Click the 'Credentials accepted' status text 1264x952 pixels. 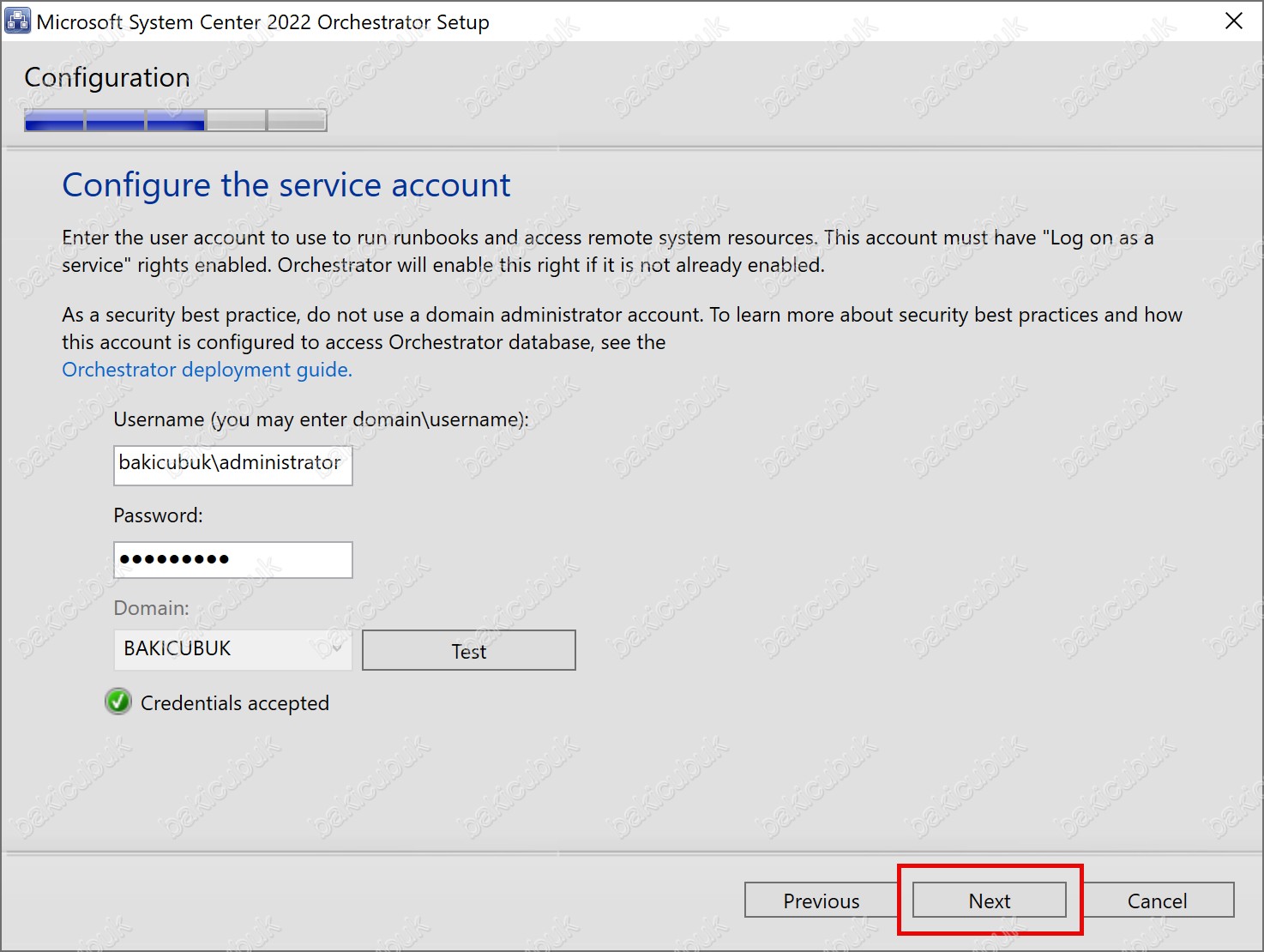235,703
